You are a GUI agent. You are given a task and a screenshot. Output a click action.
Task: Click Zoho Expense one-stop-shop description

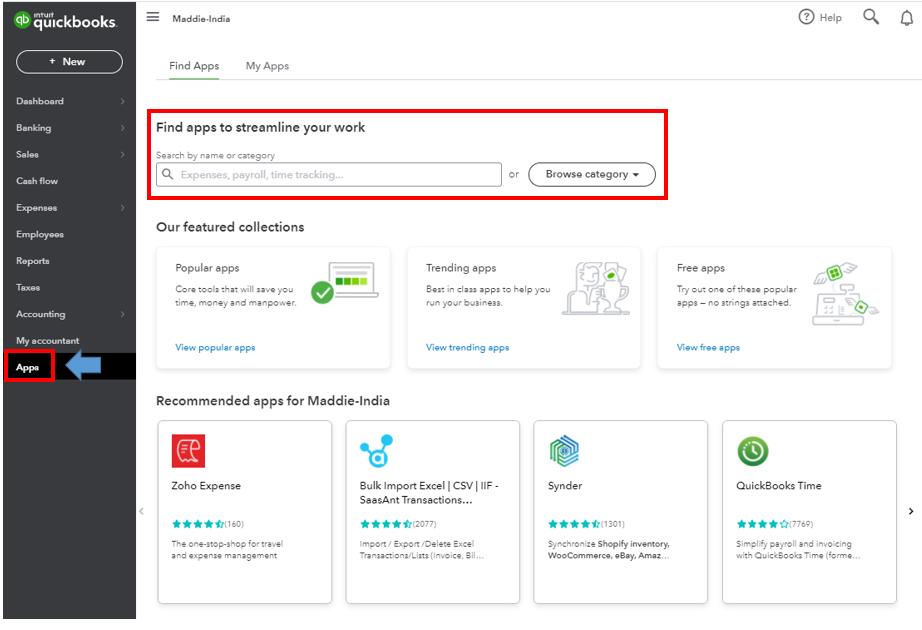pos(227,550)
